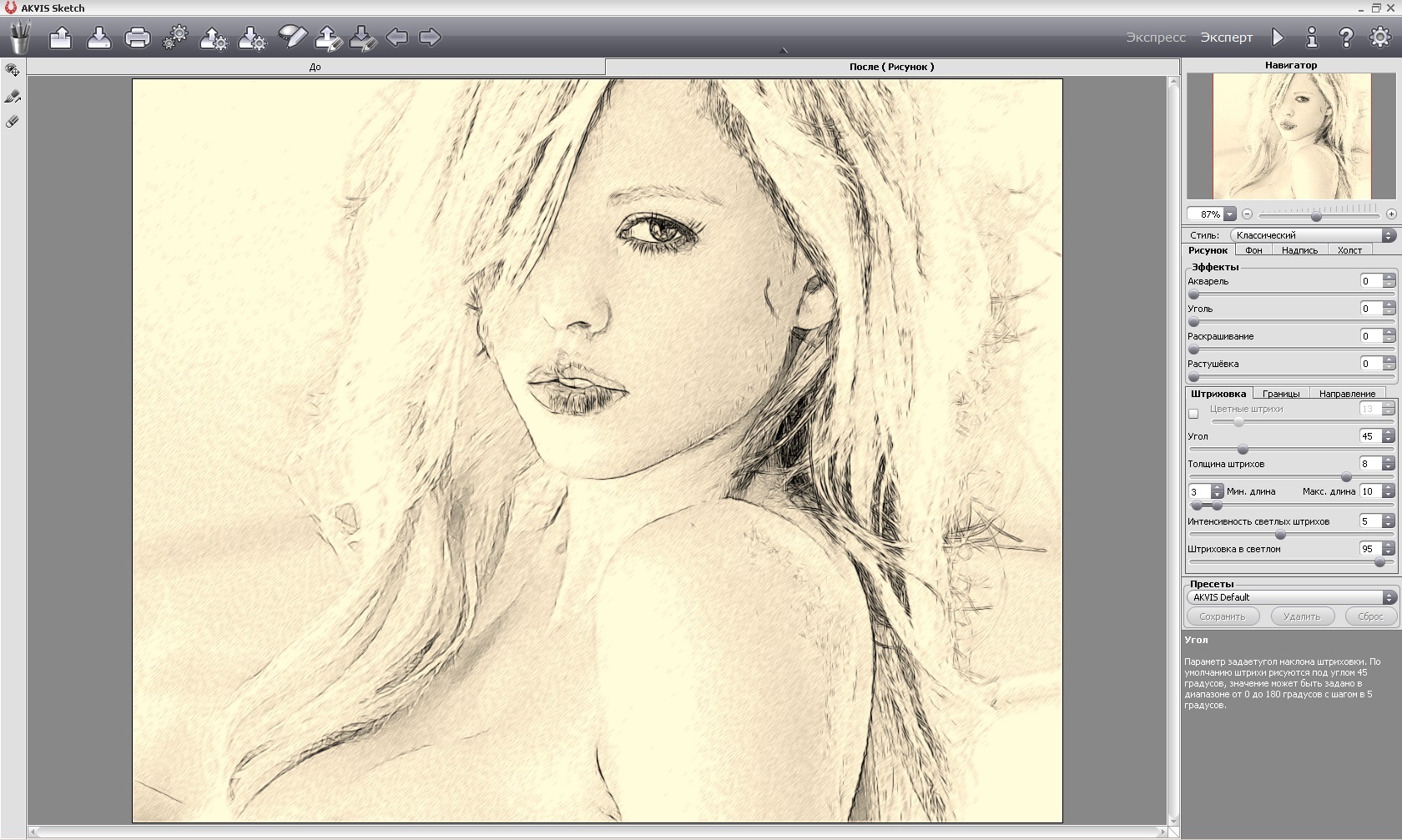
Task: Click the undo left arrow icon
Action: (396, 38)
